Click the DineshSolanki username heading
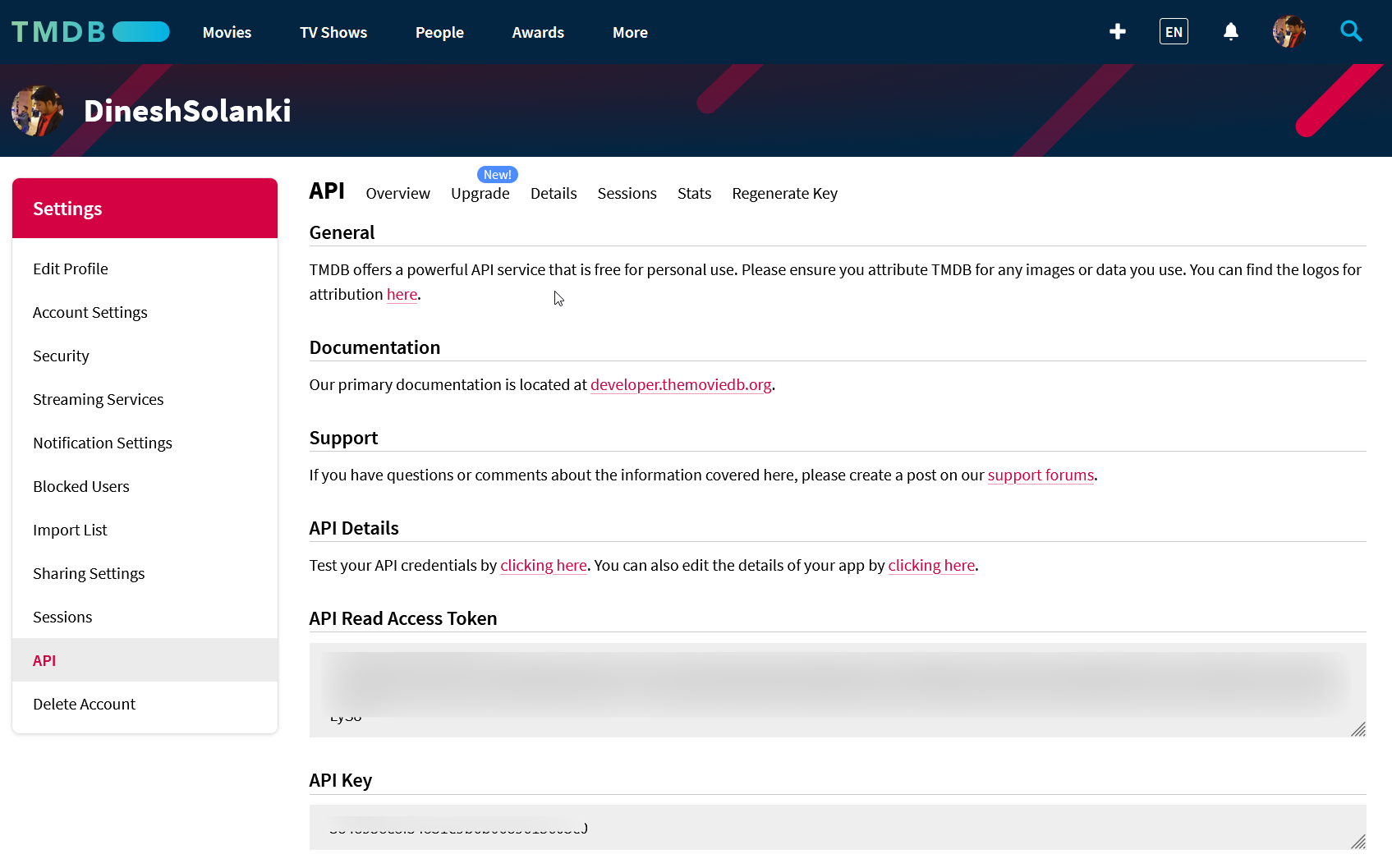This screenshot has width=1392, height=868. coord(187,111)
